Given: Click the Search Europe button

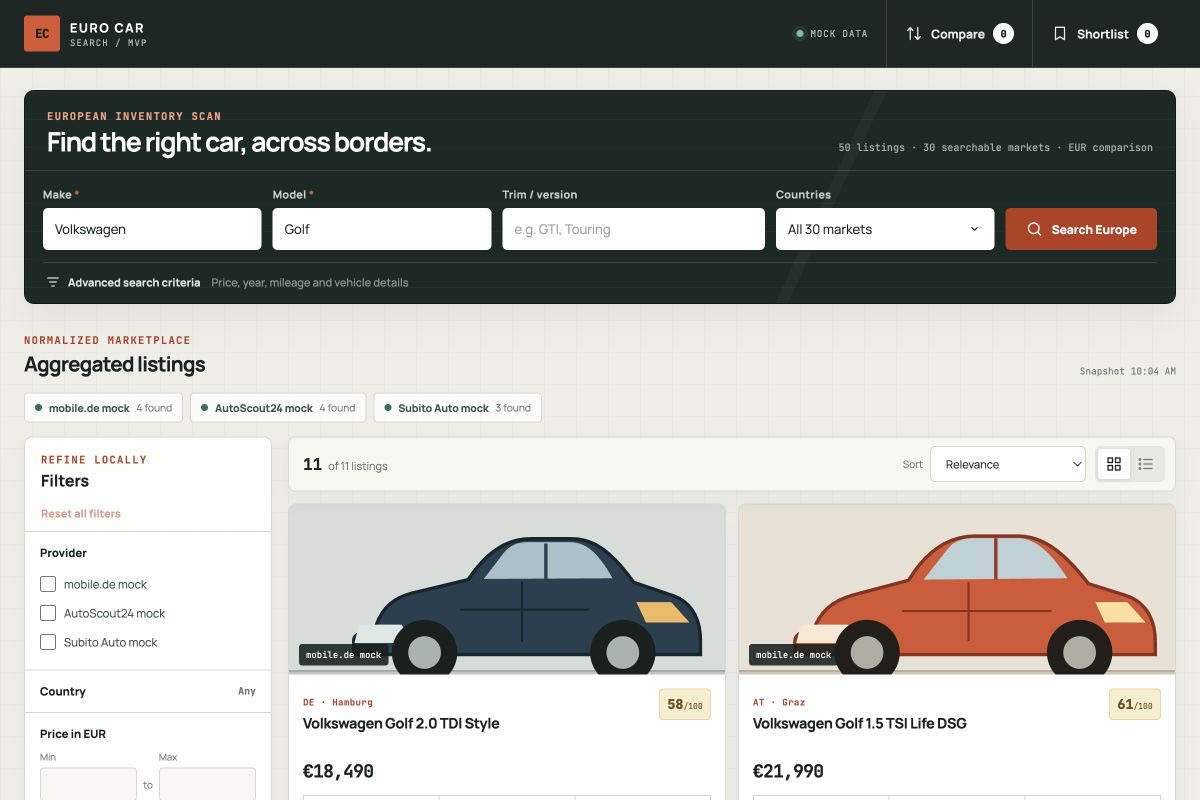Looking at the screenshot, I should [1081, 229].
